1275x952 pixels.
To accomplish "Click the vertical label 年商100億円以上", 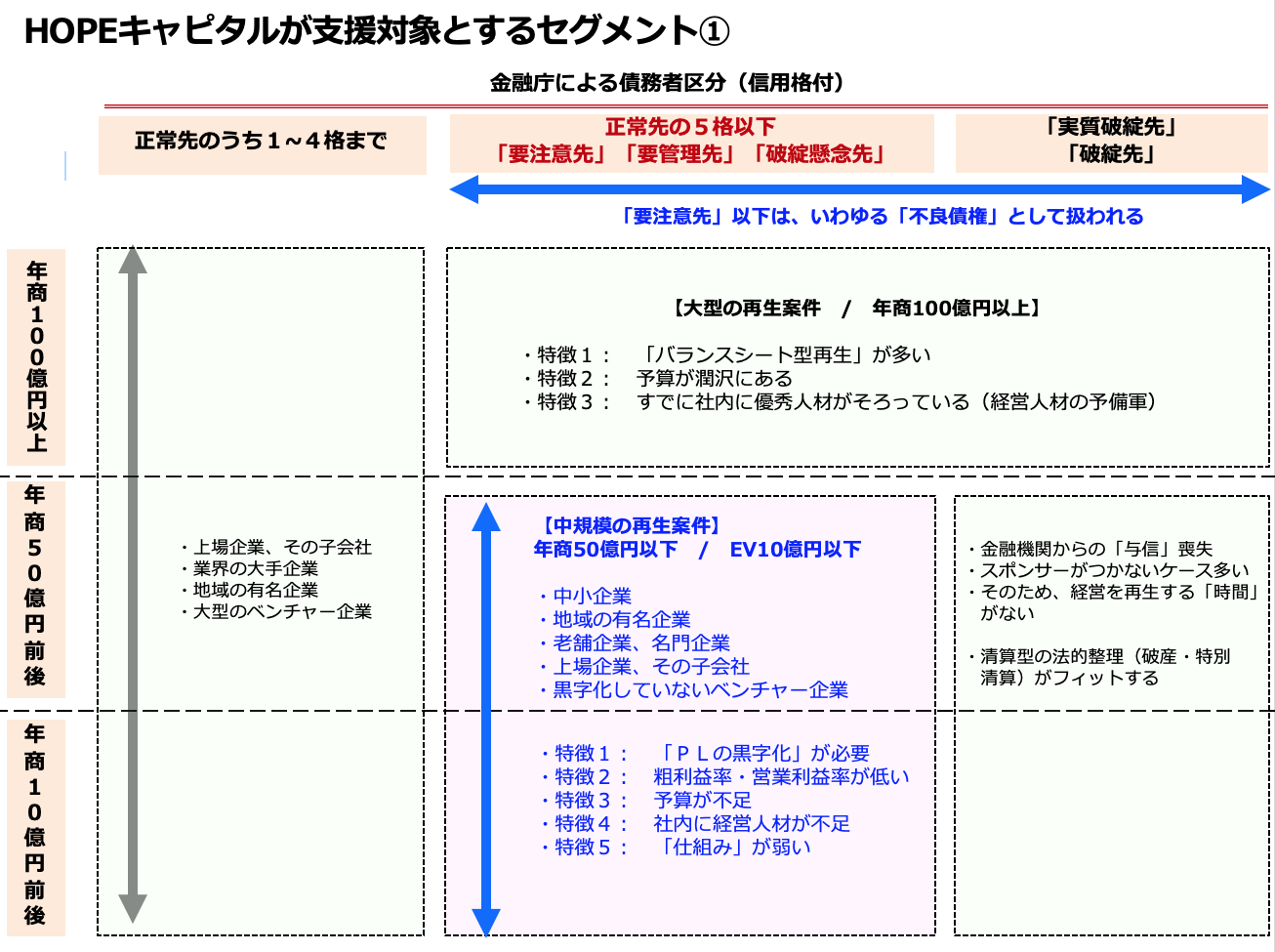I will point(37,356).
